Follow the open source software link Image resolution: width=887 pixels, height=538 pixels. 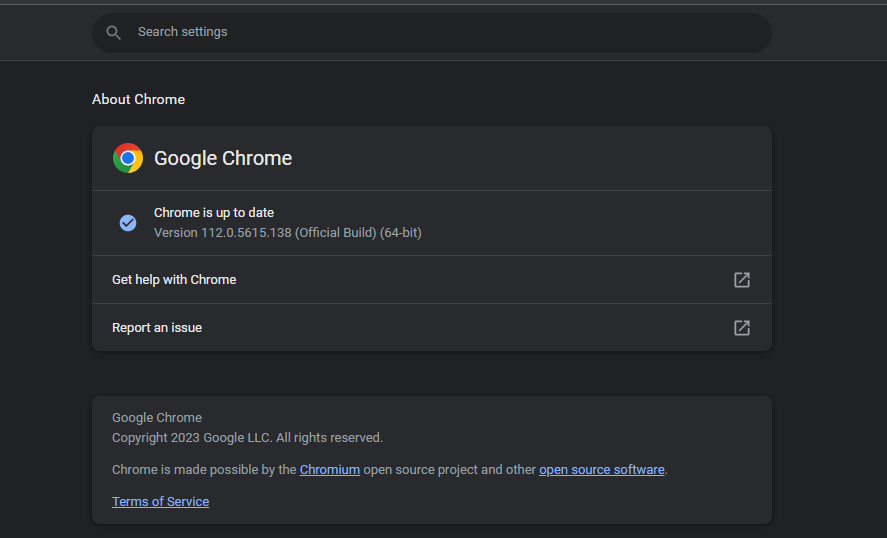601,470
